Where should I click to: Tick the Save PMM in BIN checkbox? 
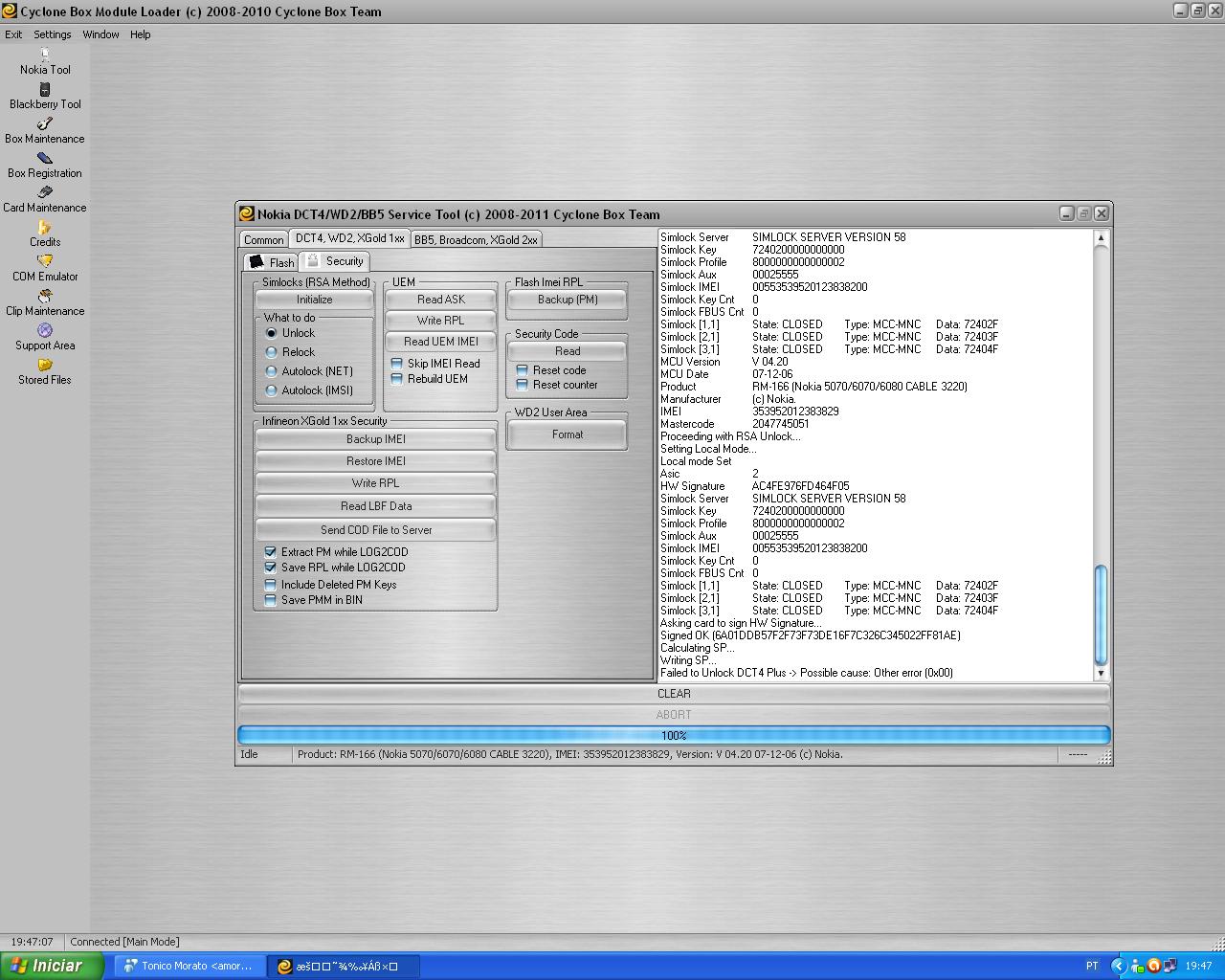point(271,600)
